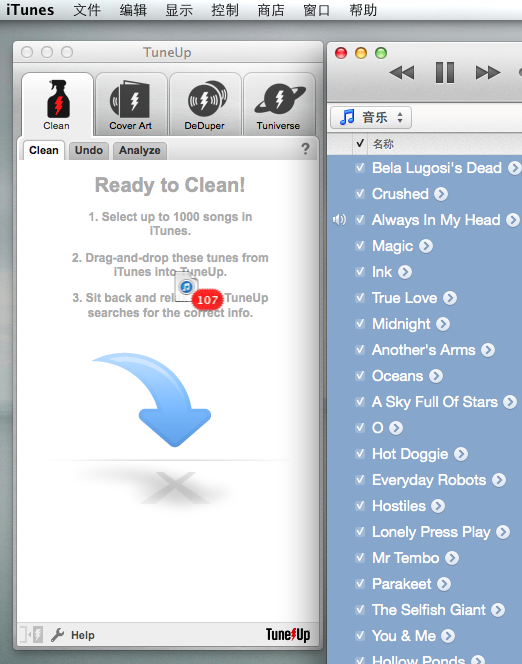Click arrow next to Midnight
522x664 pixels.
point(443,324)
